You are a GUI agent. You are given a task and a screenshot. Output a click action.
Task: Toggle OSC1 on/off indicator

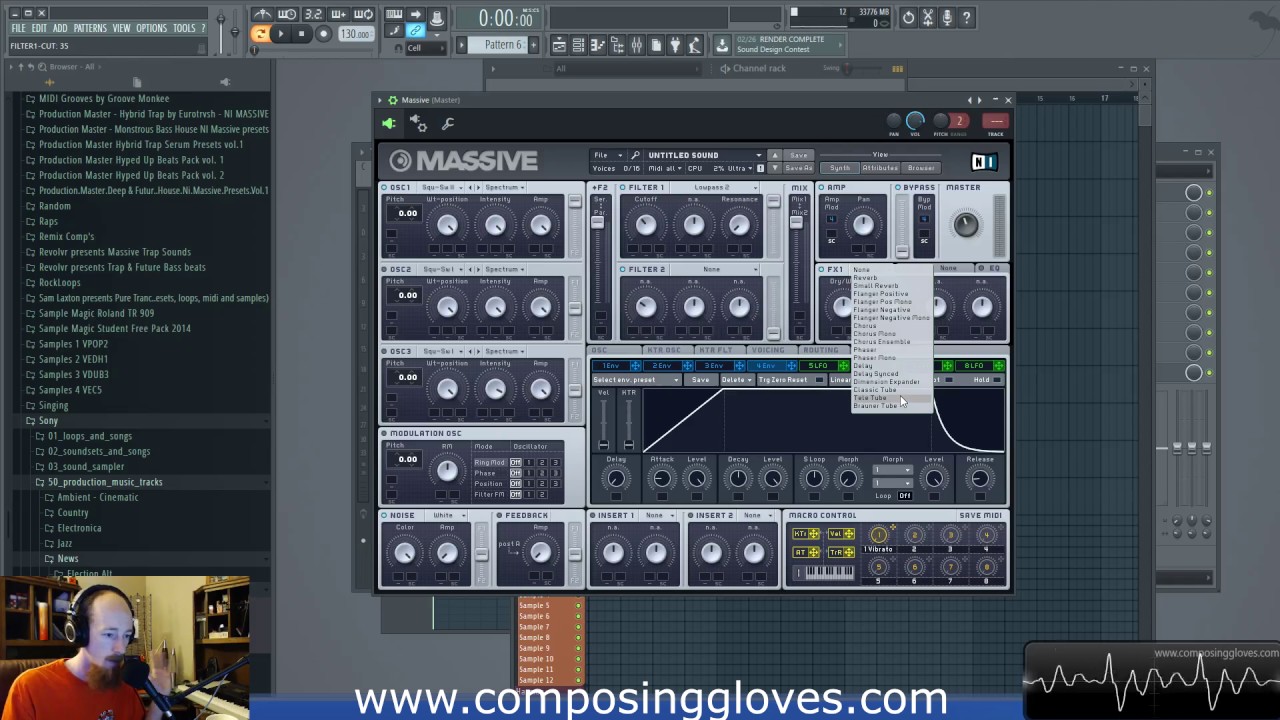(384, 188)
